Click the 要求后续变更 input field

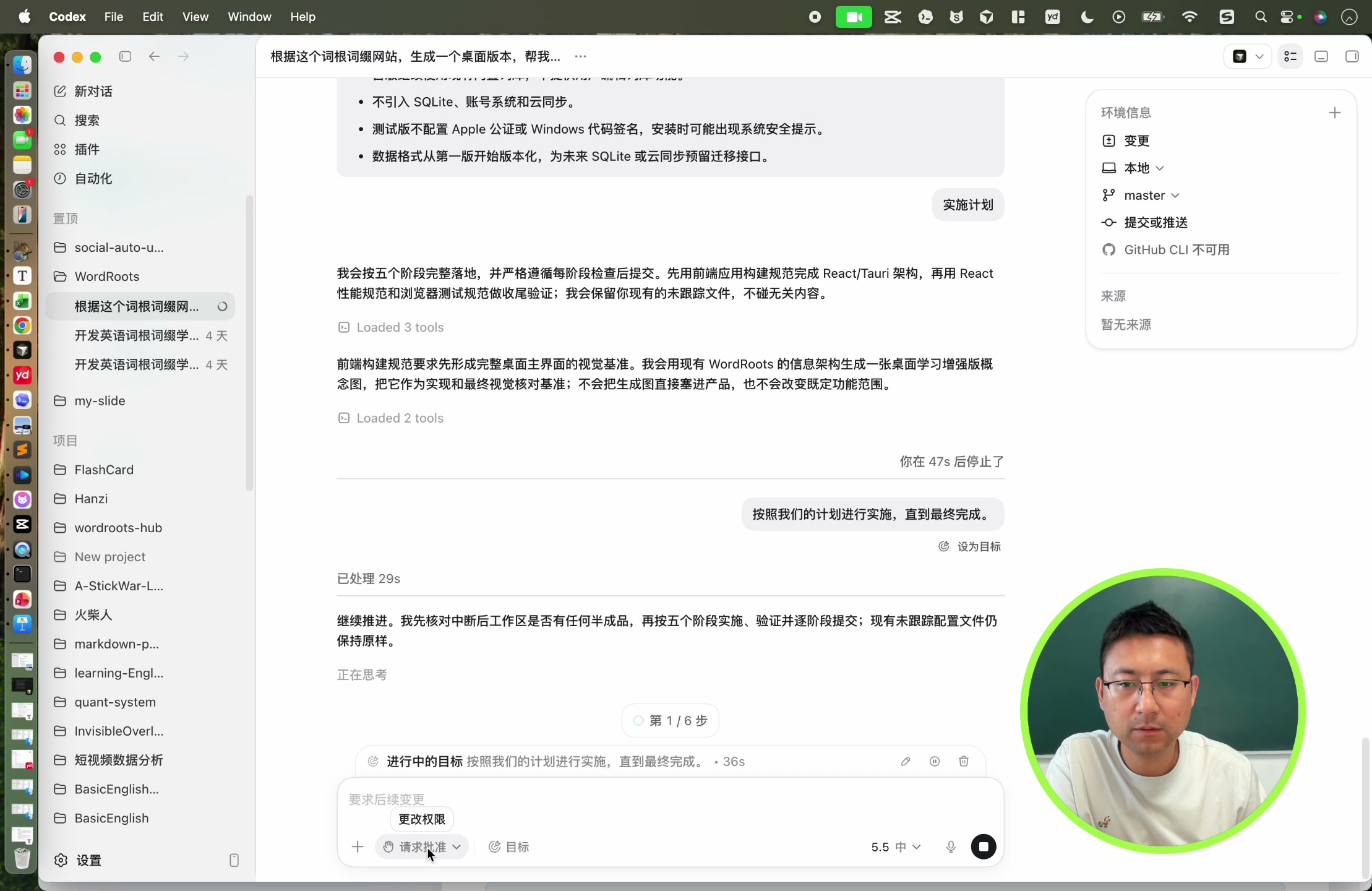click(x=671, y=799)
